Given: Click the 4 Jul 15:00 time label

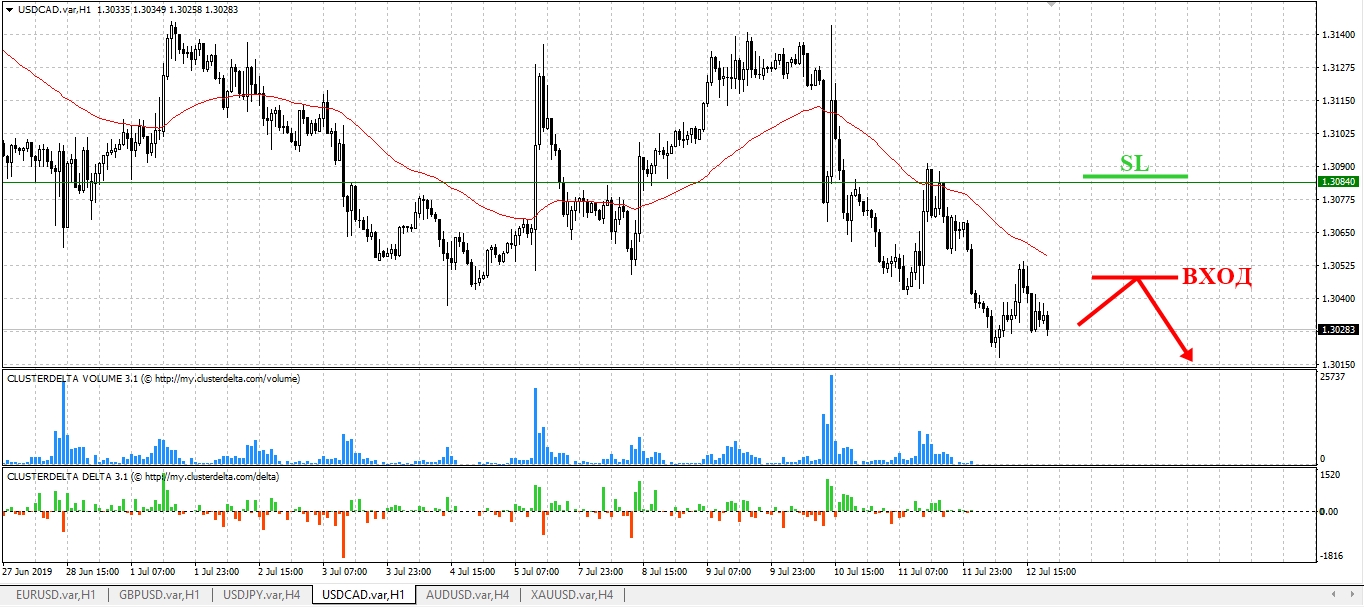Looking at the screenshot, I should coord(473,573).
